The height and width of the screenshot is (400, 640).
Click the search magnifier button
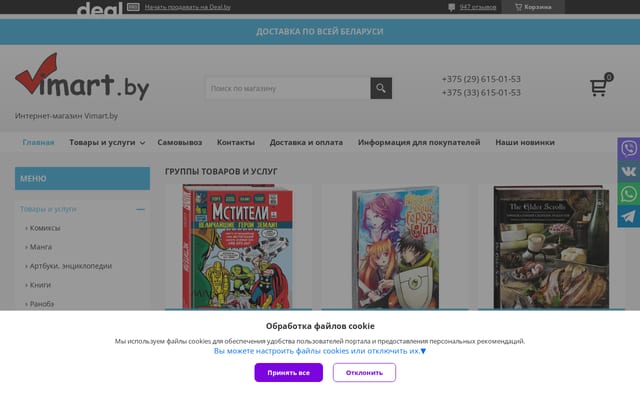tap(381, 88)
